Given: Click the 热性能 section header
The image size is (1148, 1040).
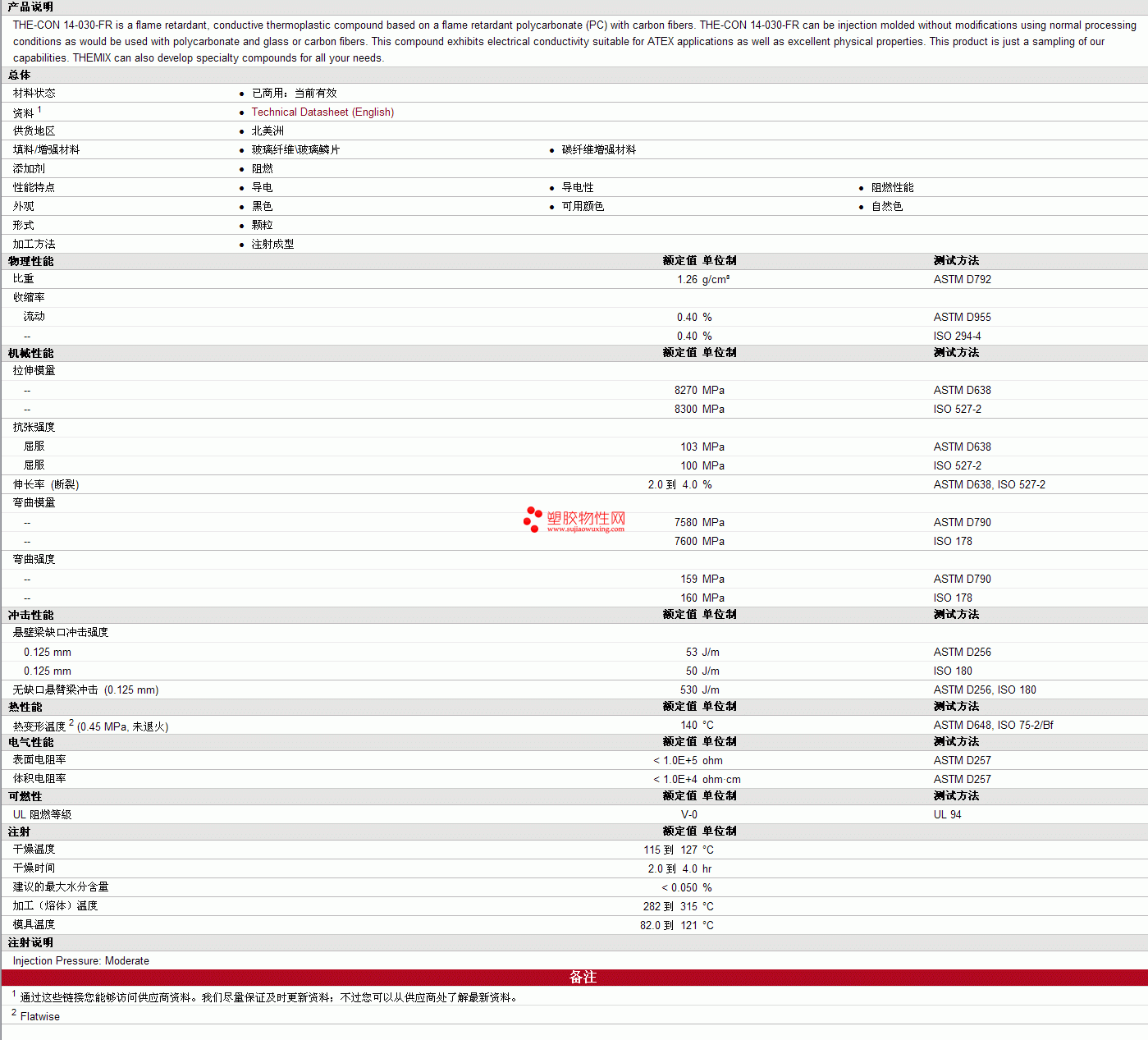Looking at the screenshot, I should pos(25,707).
